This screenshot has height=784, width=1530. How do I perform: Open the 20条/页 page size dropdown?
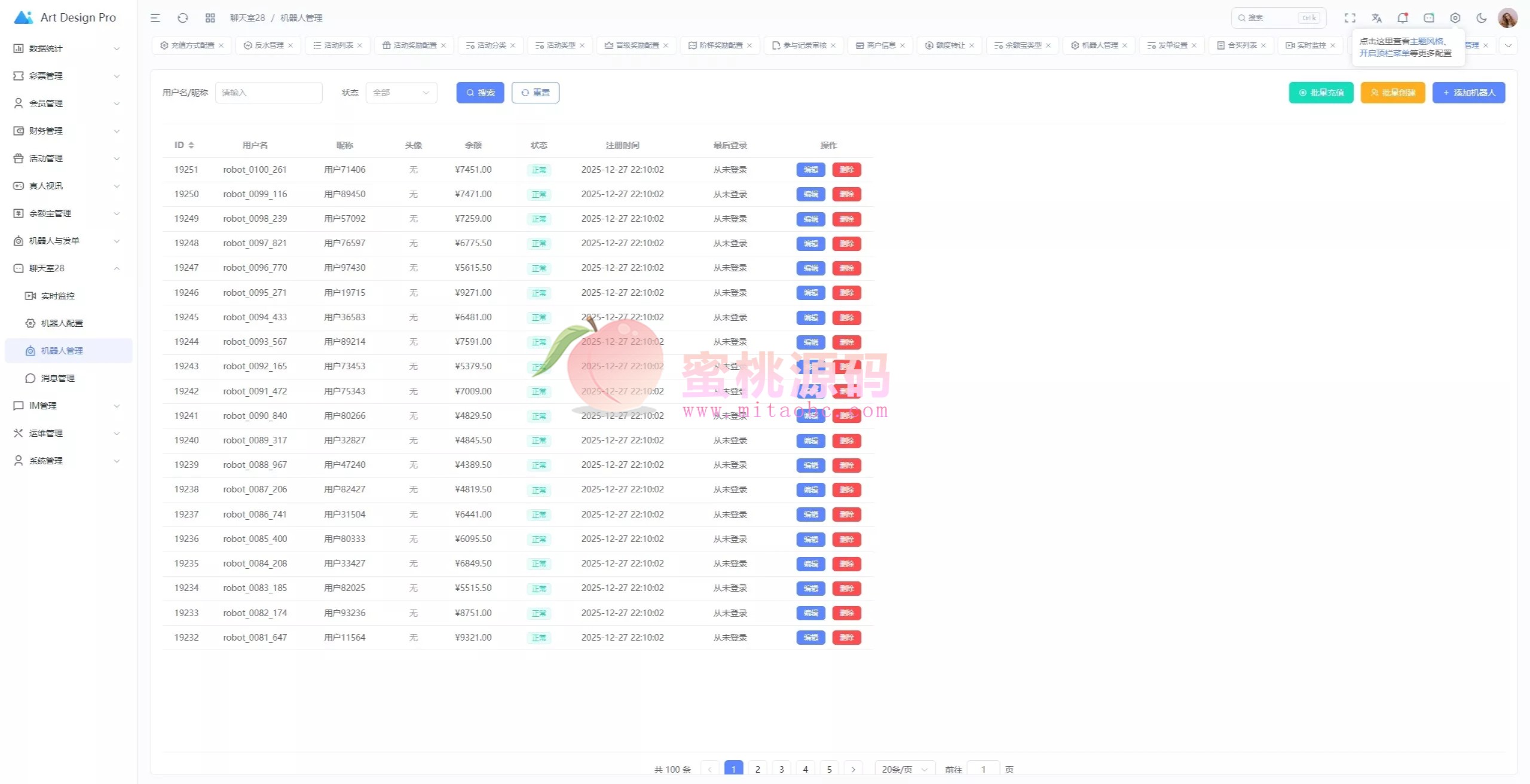point(904,769)
